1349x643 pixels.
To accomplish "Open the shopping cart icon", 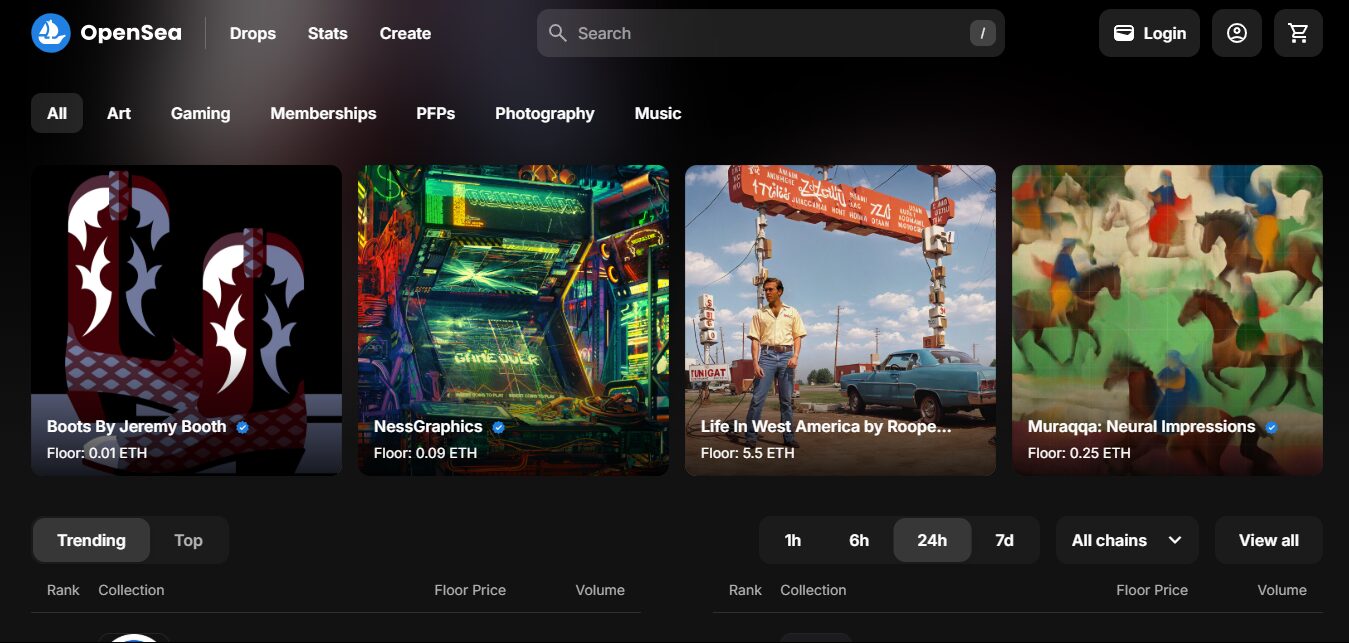I will click(x=1299, y=33).
